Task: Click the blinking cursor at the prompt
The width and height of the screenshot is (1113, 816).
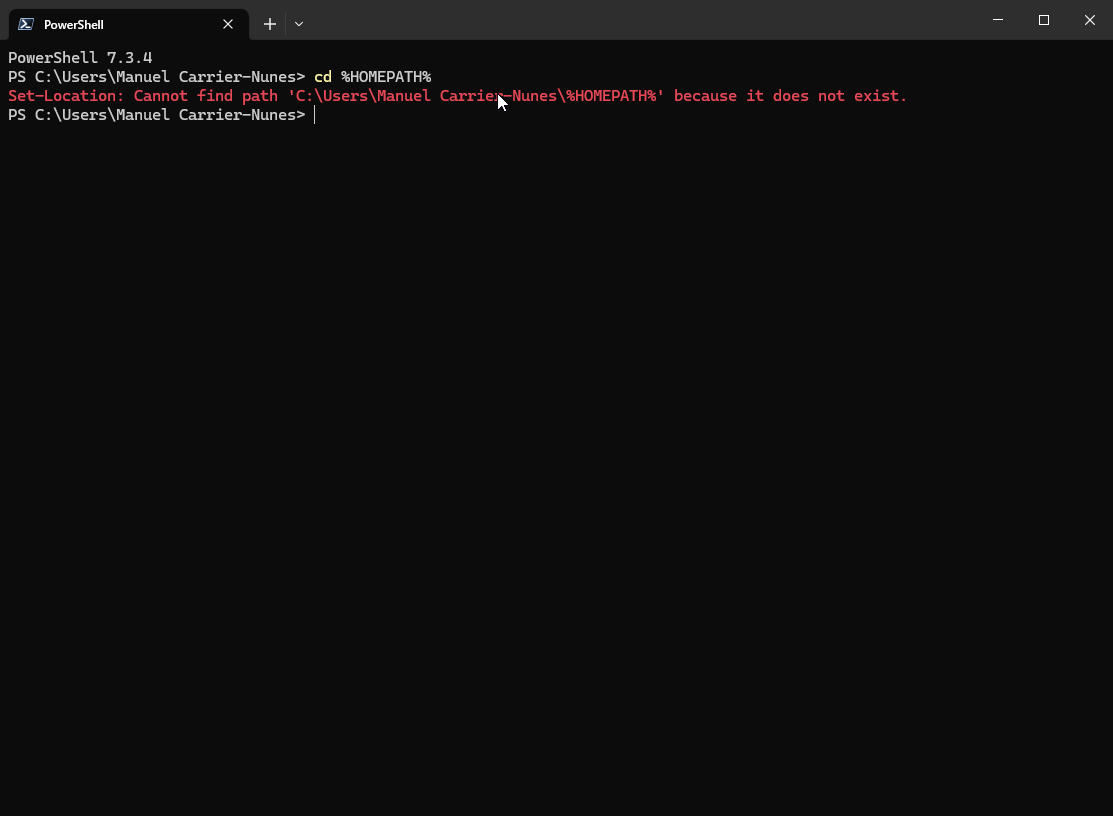Action: point(314,114)
